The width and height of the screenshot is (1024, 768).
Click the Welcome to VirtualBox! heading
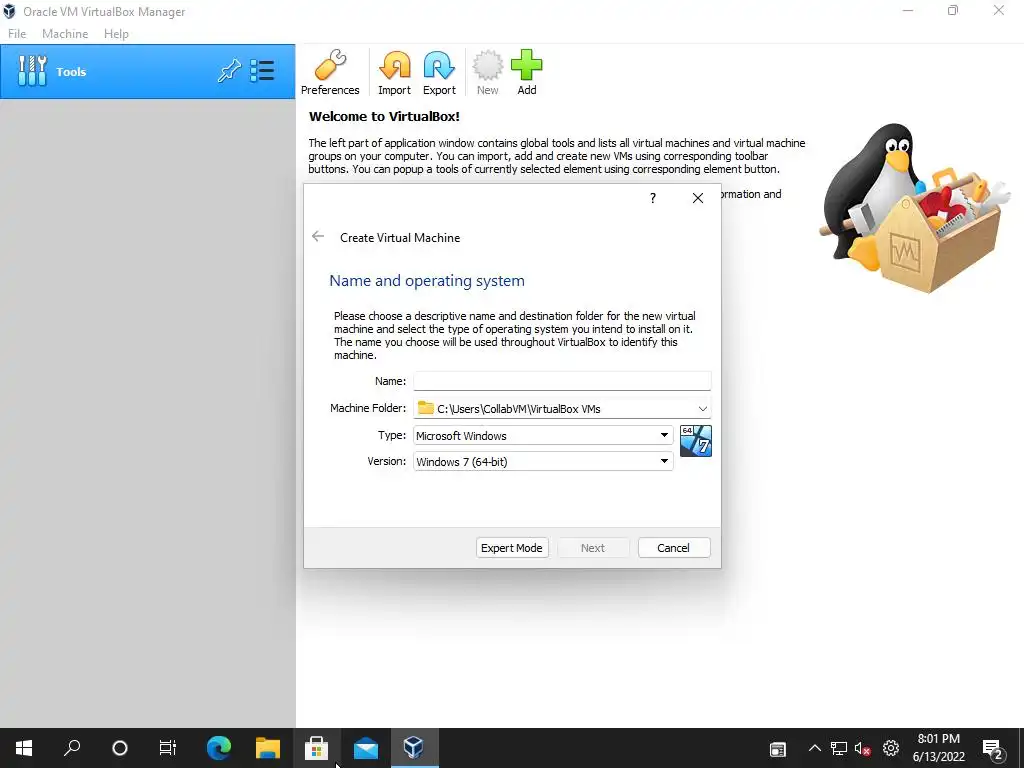click(x=384, y=116)
